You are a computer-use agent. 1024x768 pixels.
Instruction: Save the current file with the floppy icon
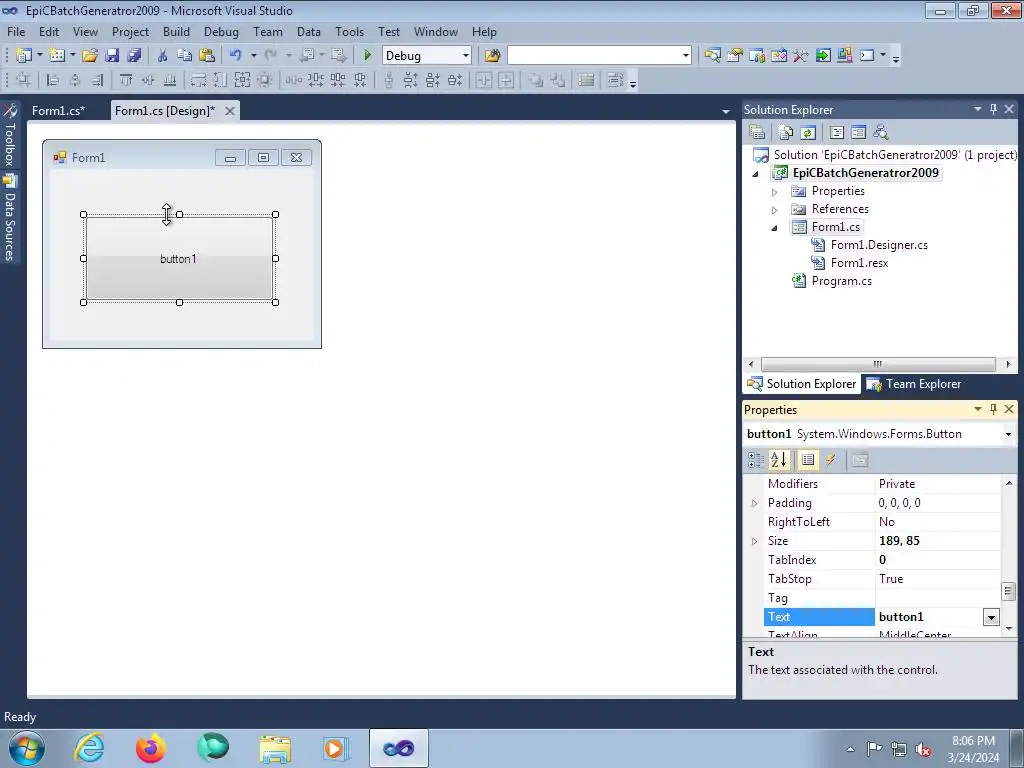112,56
